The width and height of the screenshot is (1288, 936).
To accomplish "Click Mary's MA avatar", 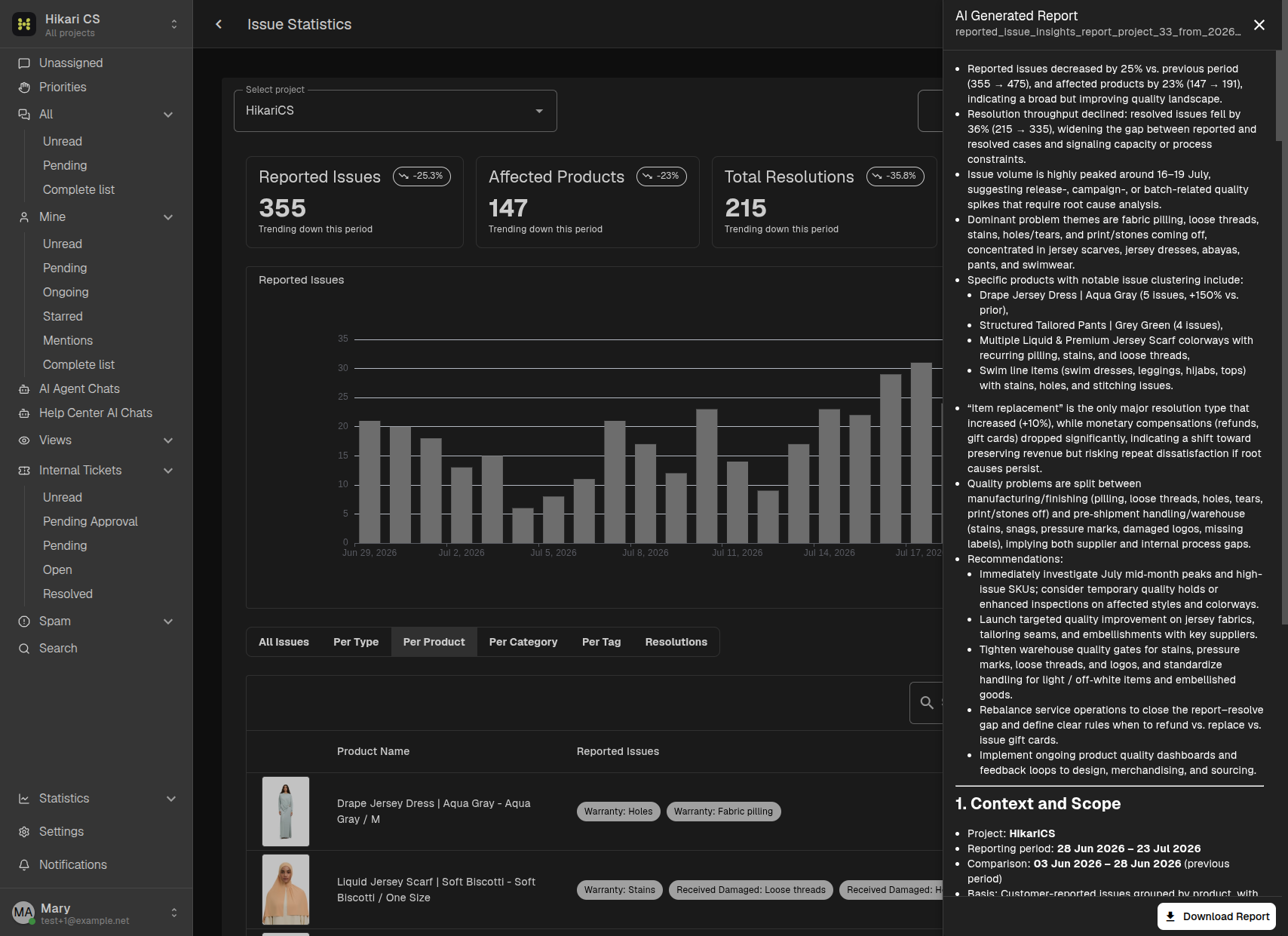I will (24, 913).
